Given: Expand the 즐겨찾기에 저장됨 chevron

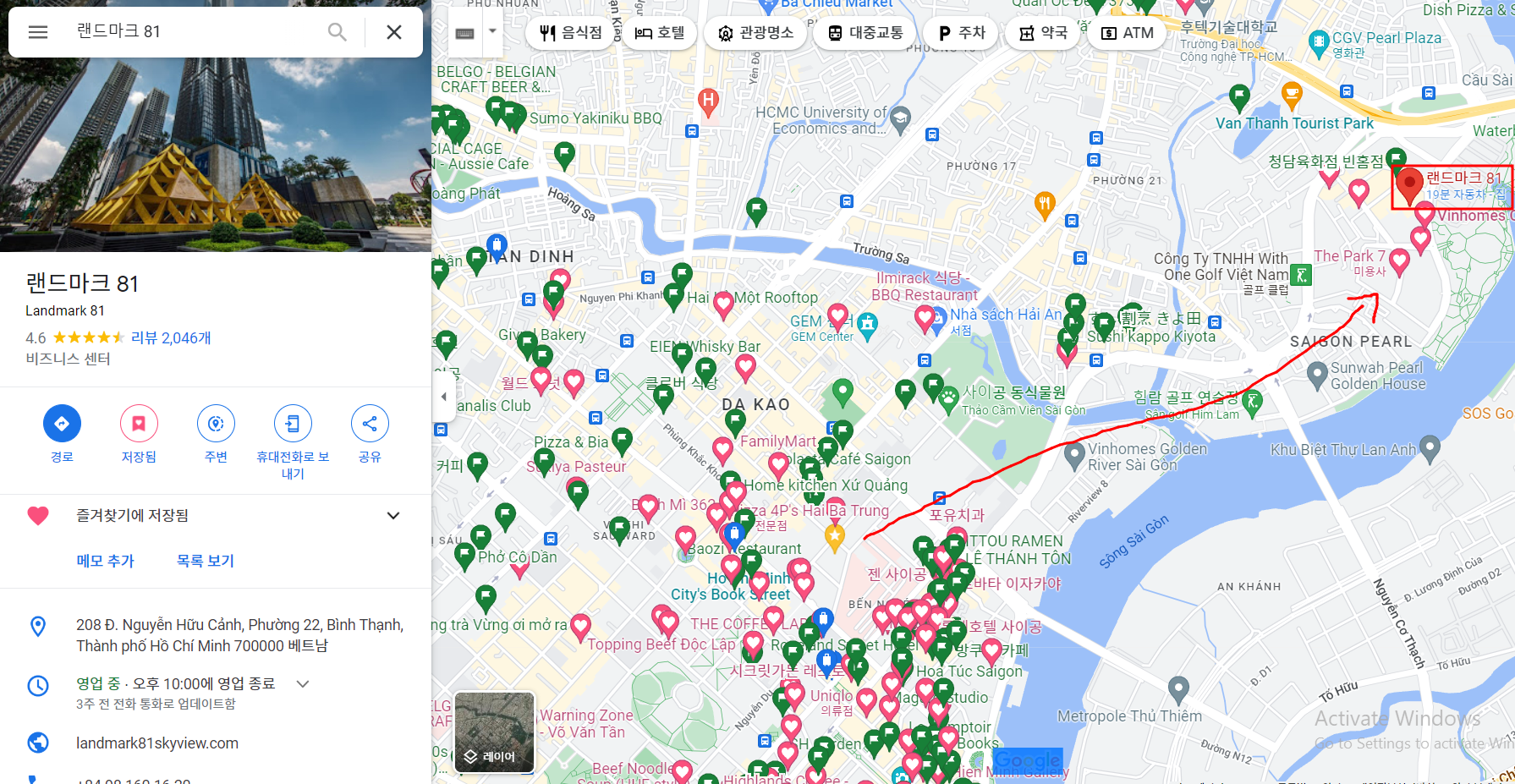Looking at the screenshot, I should tap(393, 516).
